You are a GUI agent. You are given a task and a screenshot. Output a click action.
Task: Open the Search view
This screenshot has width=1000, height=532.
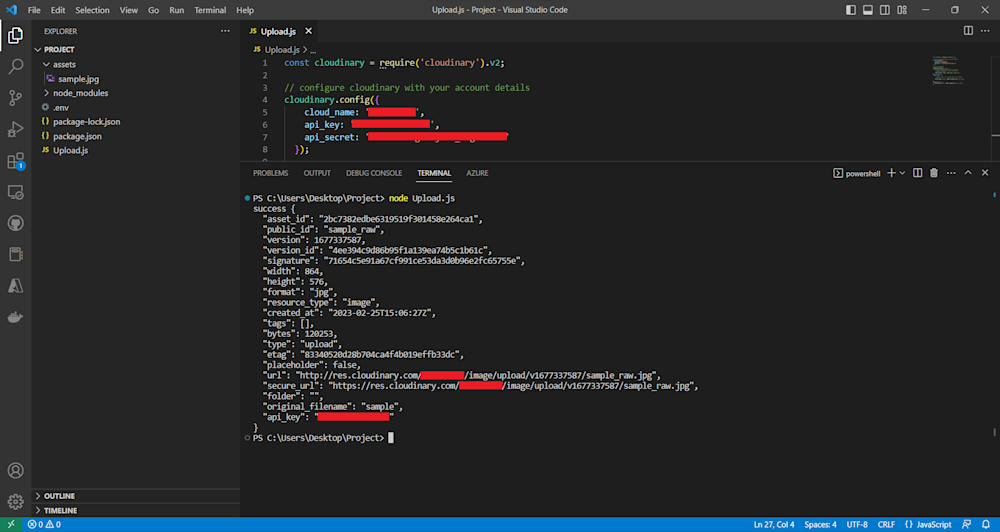[x=15, y=66]
